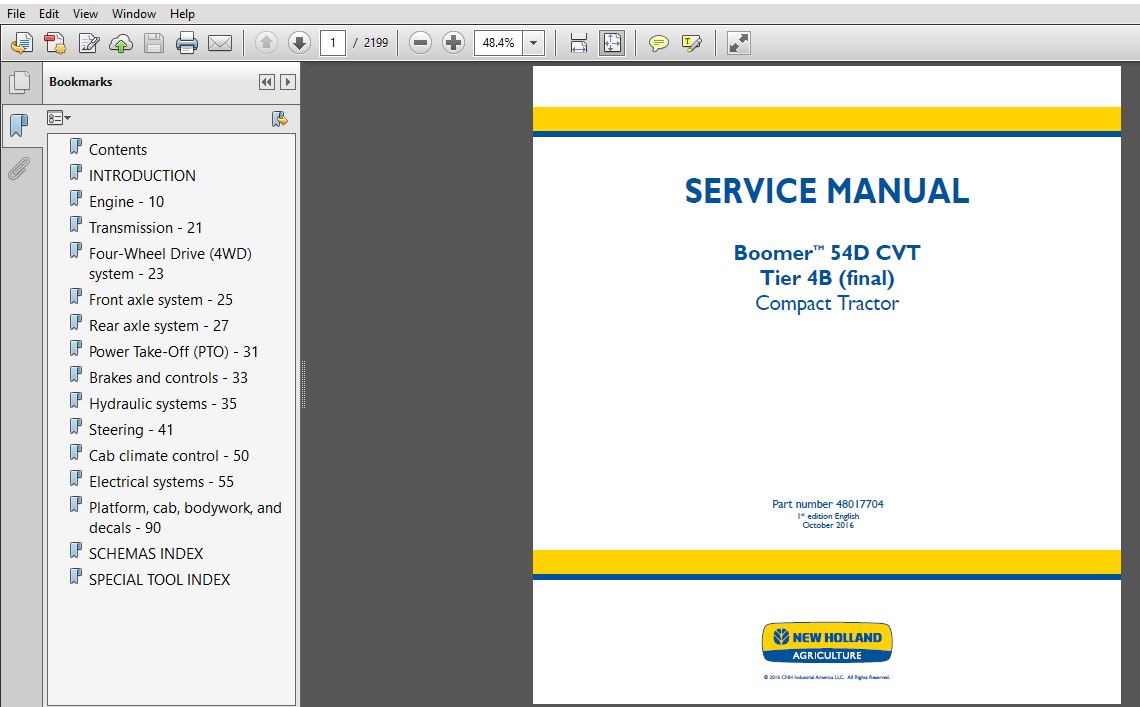Open Four-Wheel Drive (4WD) system - 23 bookmark

pos(170,263)
